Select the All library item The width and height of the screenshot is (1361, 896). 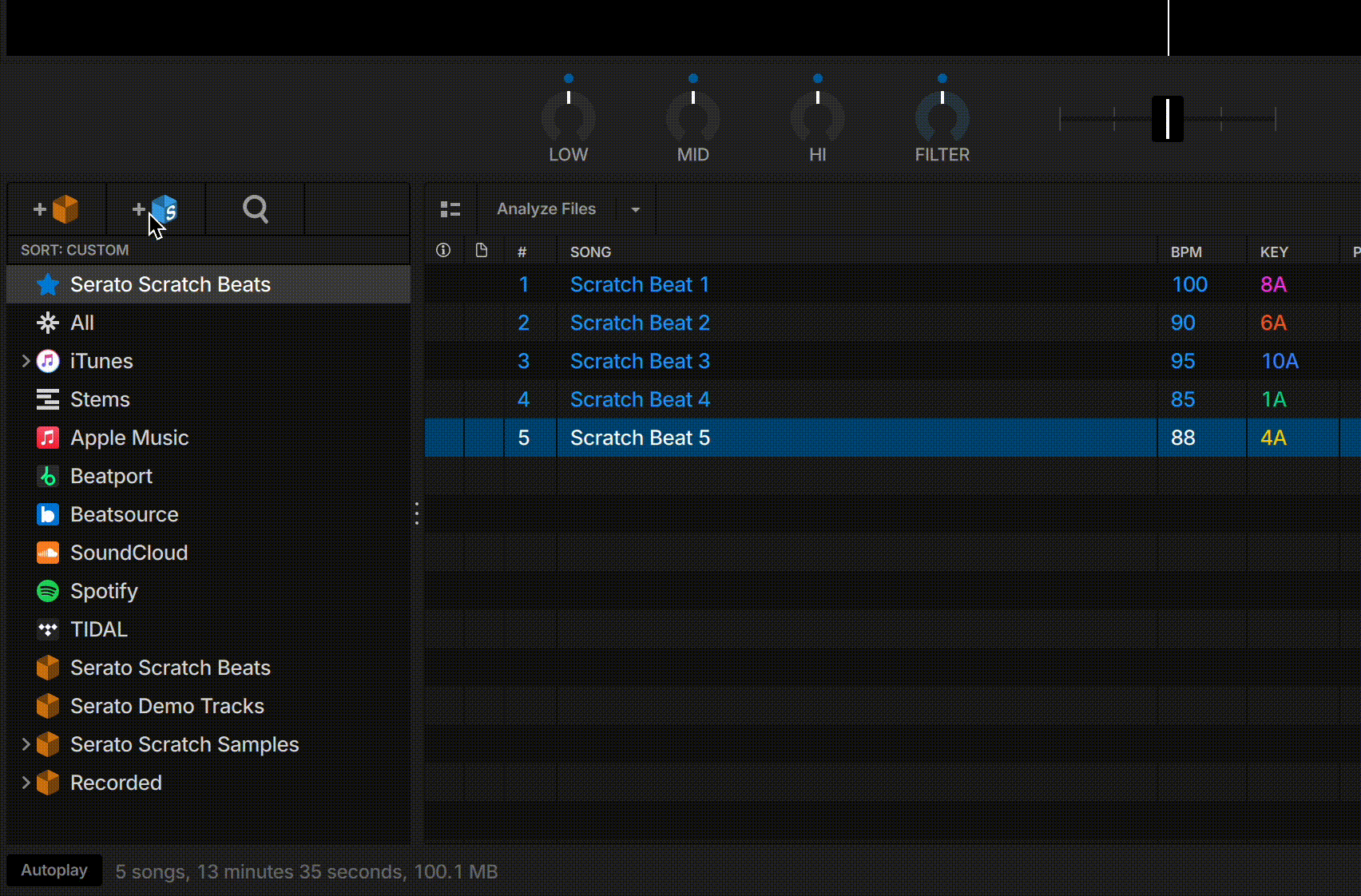(208, 323)
